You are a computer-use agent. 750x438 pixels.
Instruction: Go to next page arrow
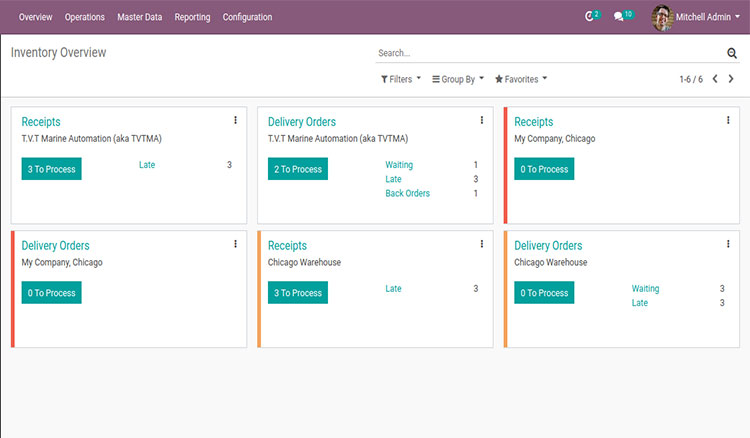pyautogui.click(x=731, y=79)
